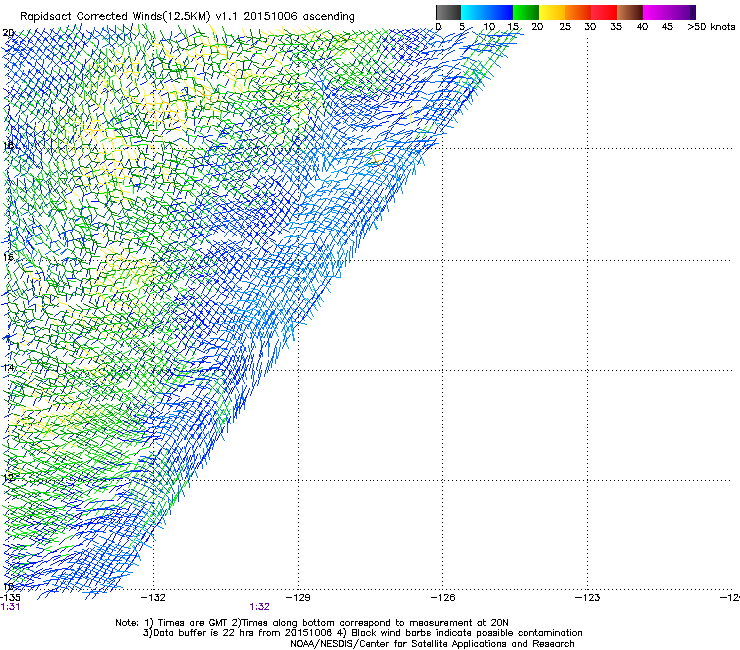Click the gray 0-5 knots color swatch

click(448, 12)
